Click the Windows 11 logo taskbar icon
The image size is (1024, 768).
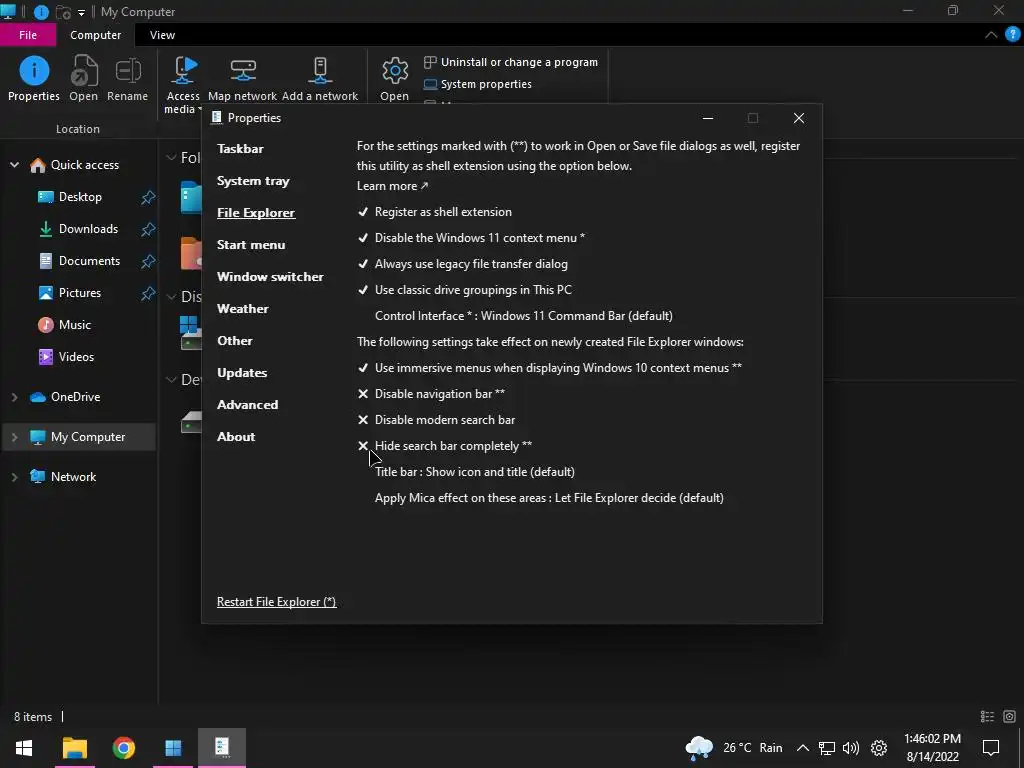coord(173,748)
